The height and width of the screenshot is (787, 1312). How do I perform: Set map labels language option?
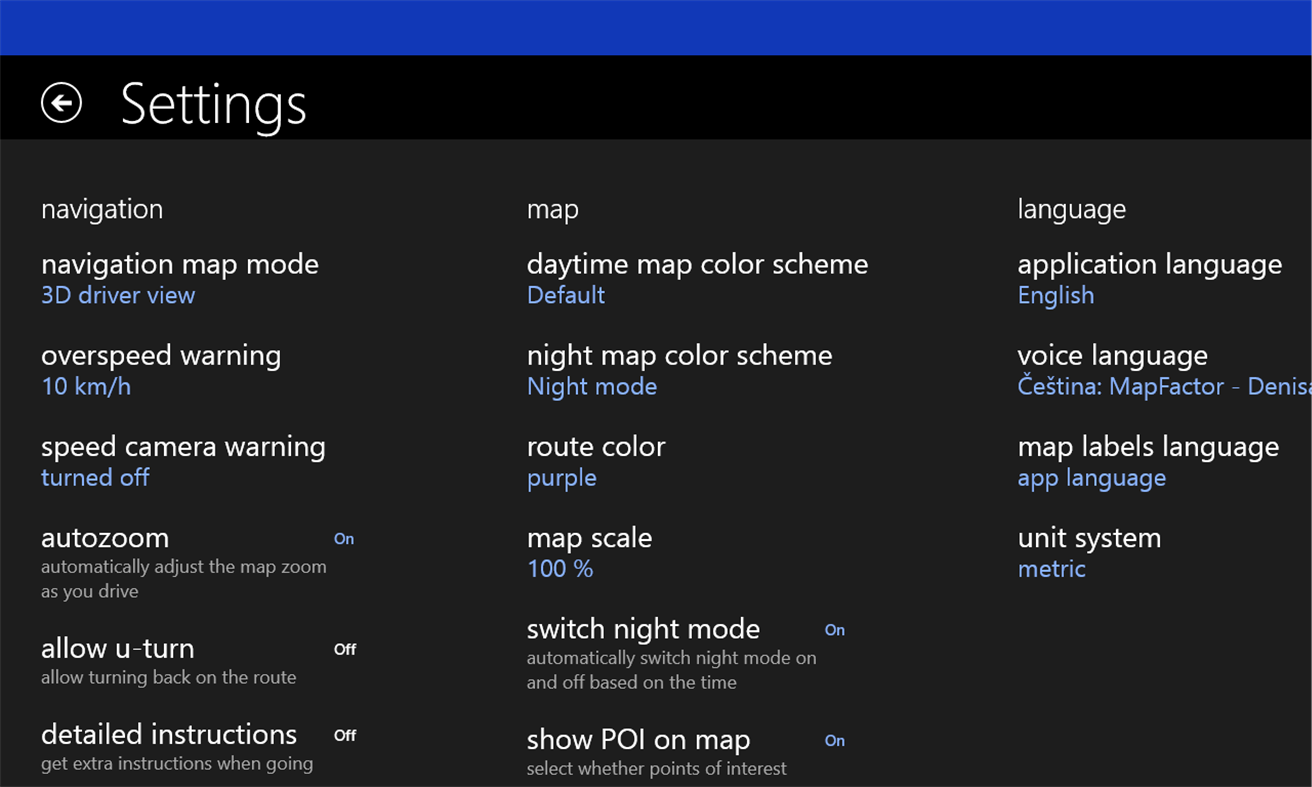[1148, 461]
